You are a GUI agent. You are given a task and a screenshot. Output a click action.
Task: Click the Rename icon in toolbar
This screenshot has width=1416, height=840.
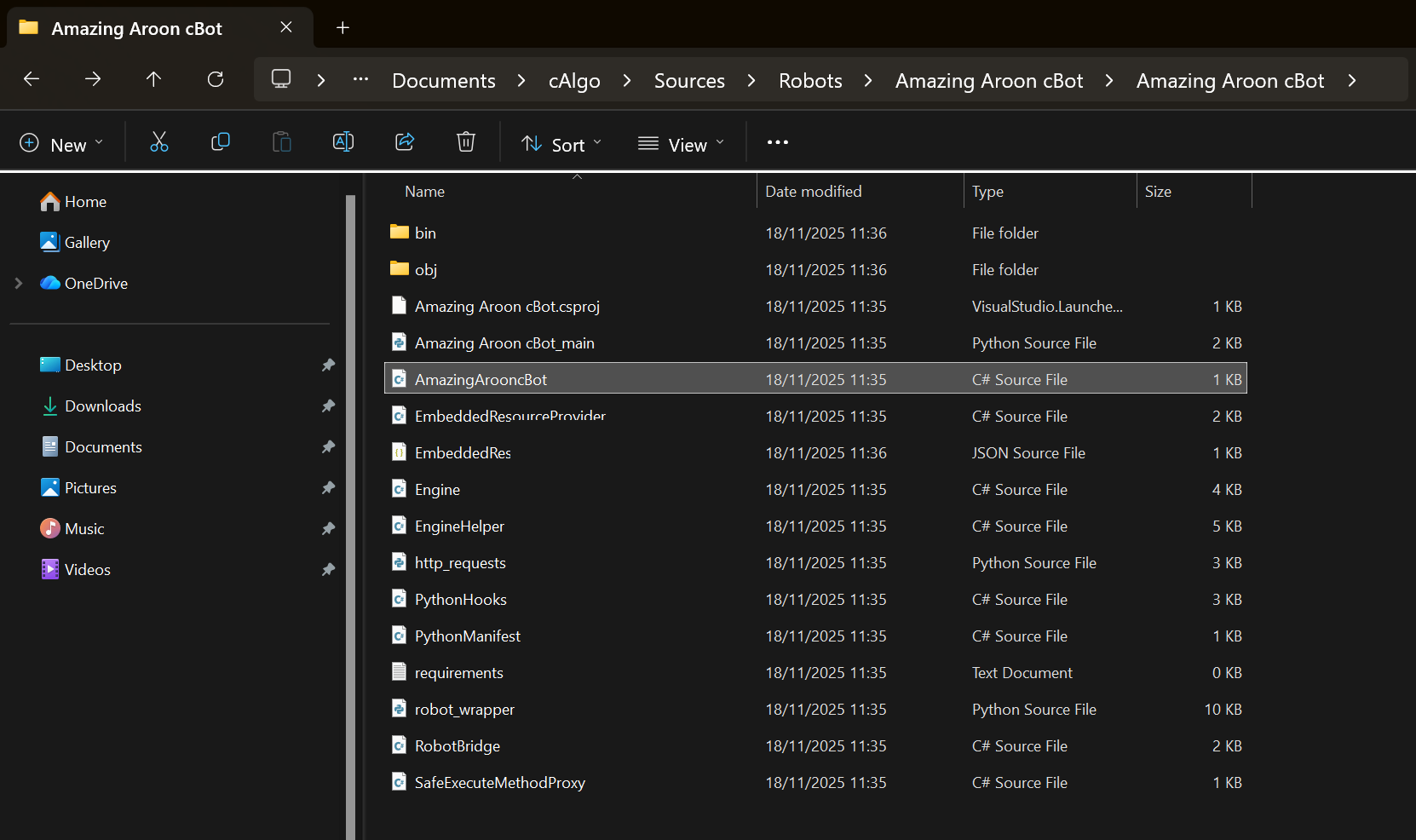coord(343,142)
